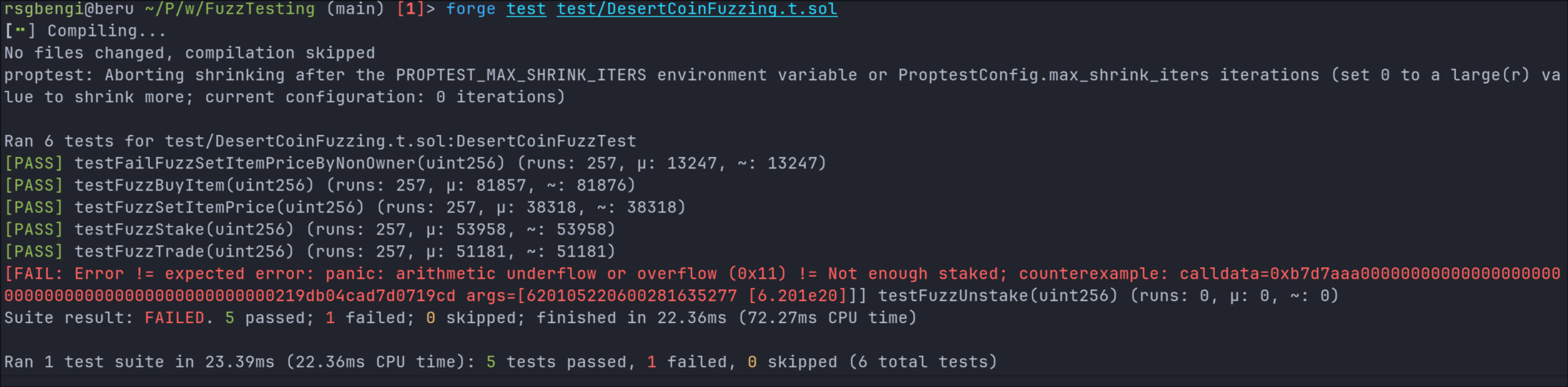Click the red [FAIL: Error text
Screen dimensions: 1568x387
click(64, 274)
